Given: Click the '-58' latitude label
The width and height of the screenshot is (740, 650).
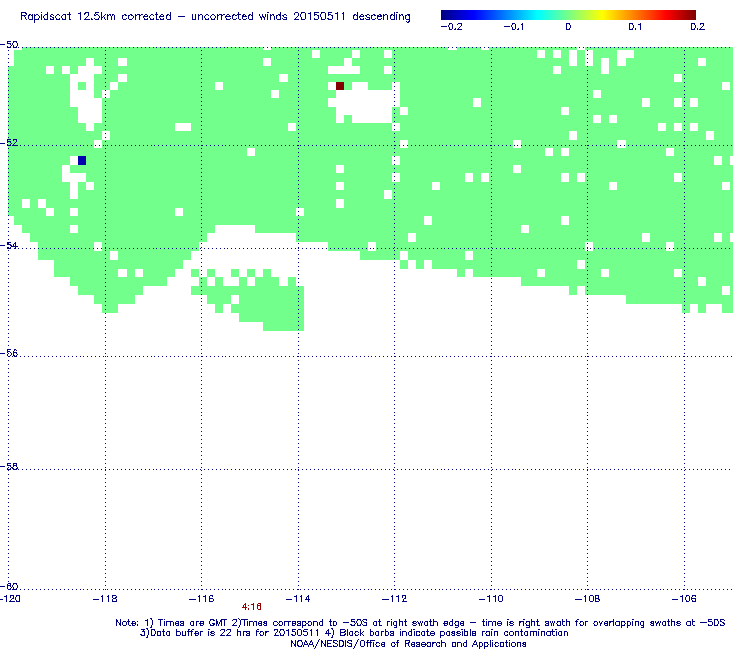Looking at the screenshot, I should (x=9, y=466).
